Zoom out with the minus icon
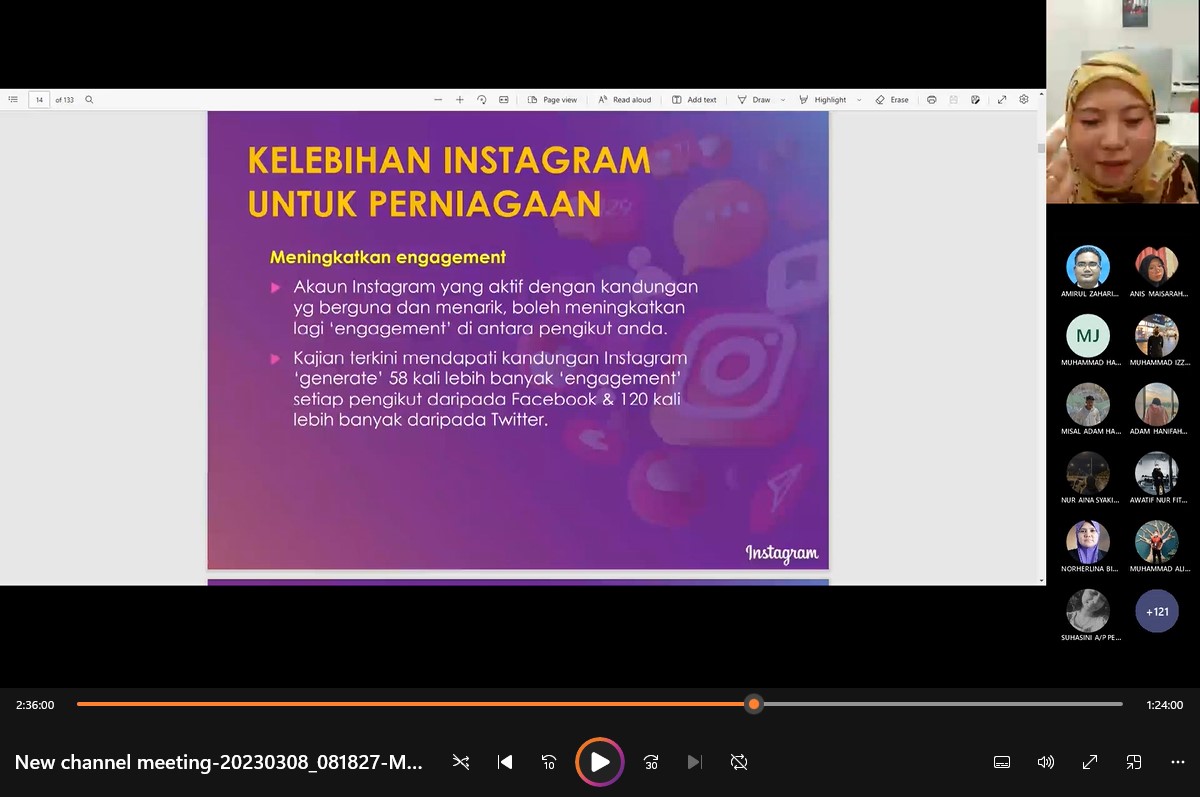Screen dimensions: 1200x797 [x=438, y=100]
